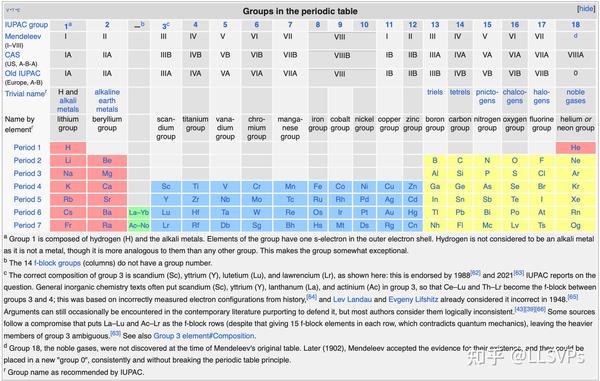Click the alkali metals link

coord(68,105)
